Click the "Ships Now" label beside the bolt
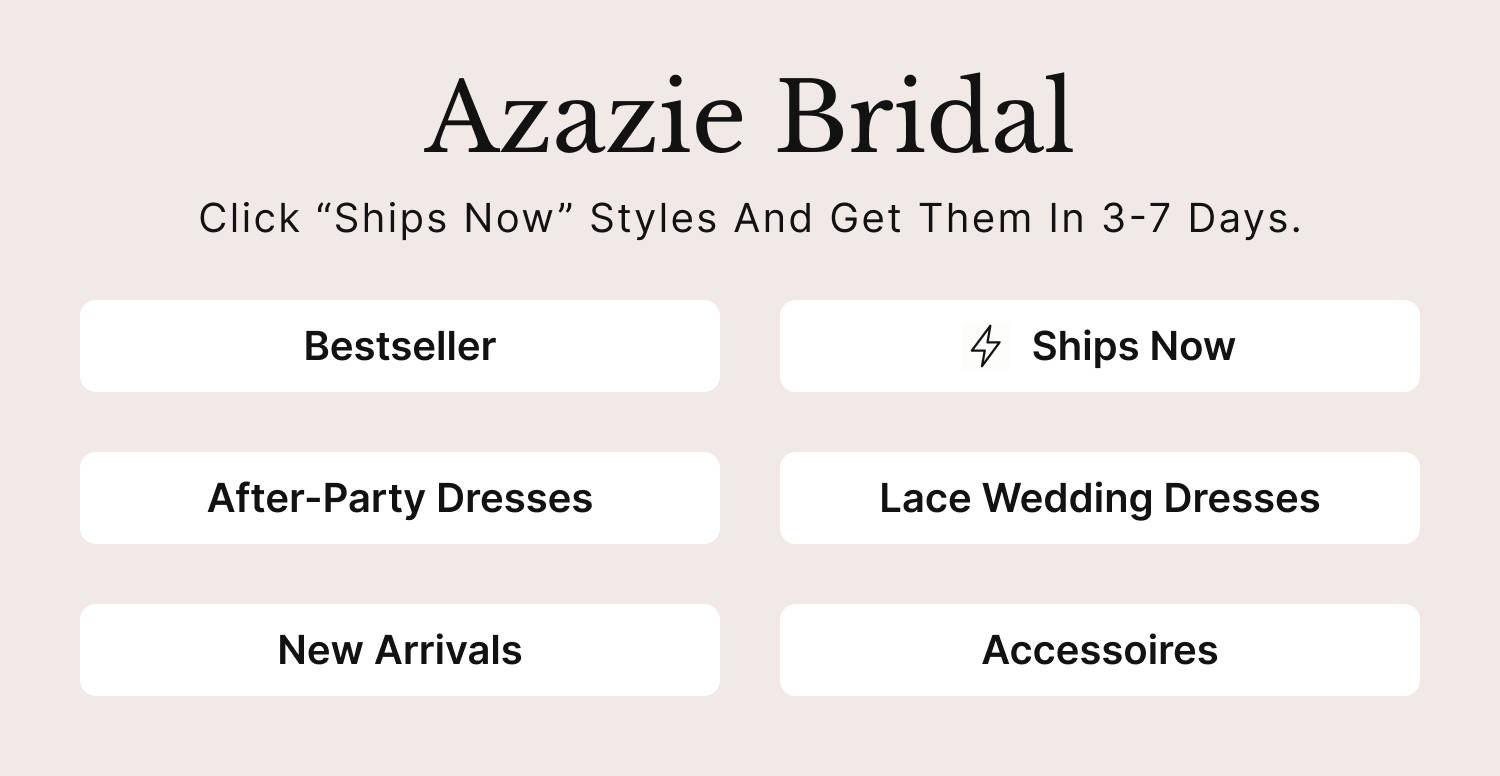Image resolution: width=1500 pixels, height=776 pixels. [1133, 346]
